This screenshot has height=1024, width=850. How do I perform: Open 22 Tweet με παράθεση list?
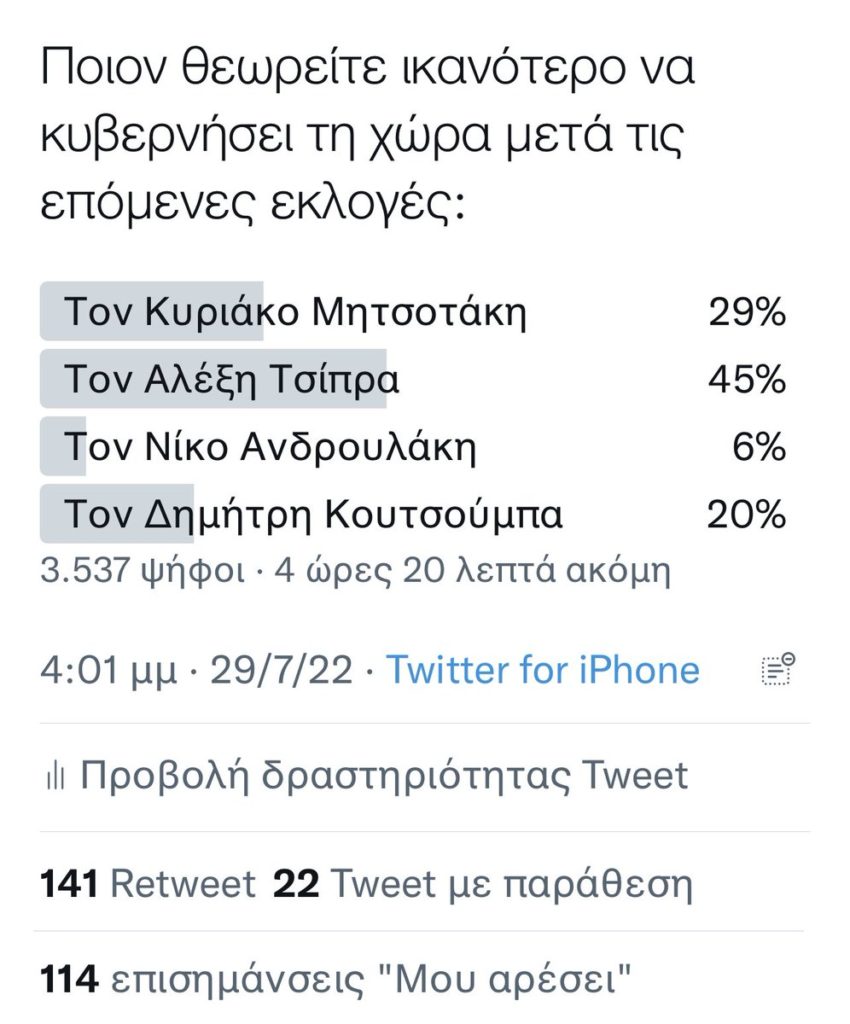(x=482, y=885)
